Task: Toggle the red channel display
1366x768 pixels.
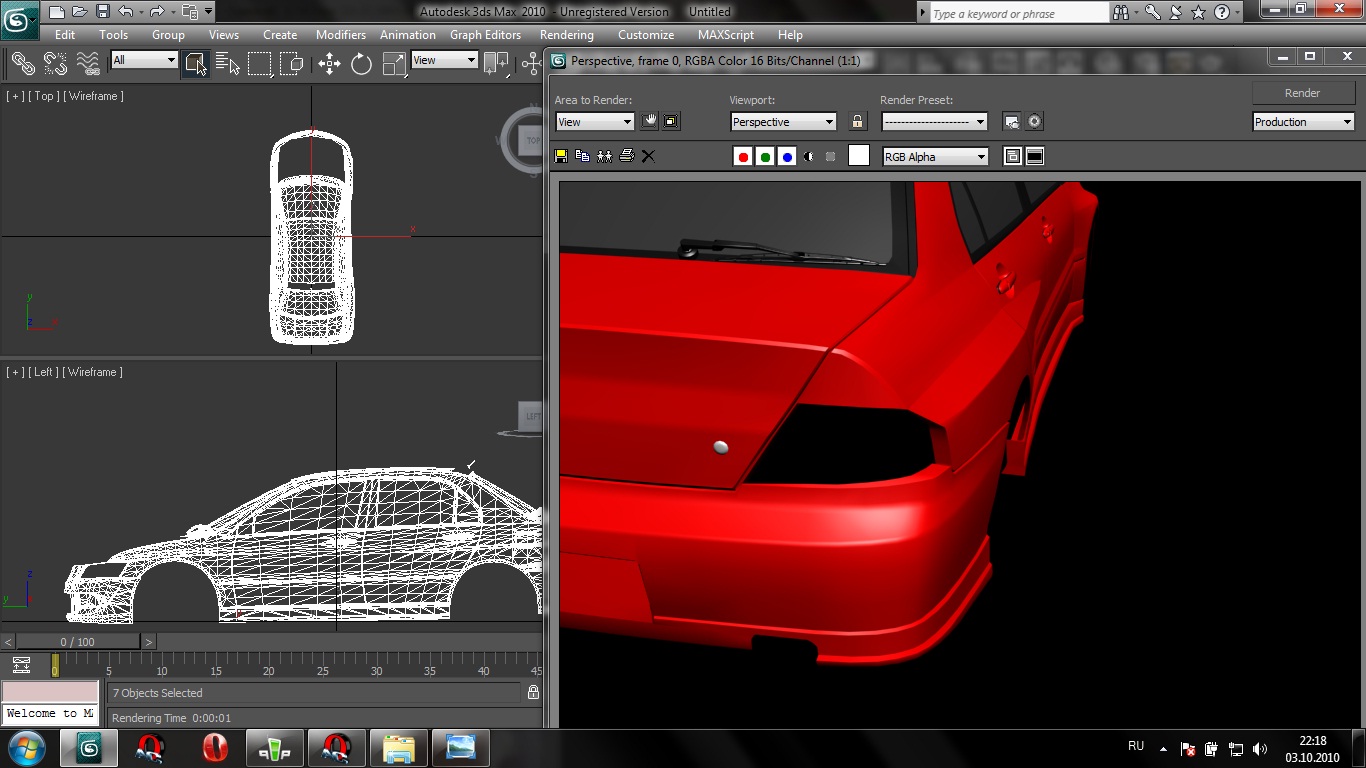Action: (x=743, y=157)
